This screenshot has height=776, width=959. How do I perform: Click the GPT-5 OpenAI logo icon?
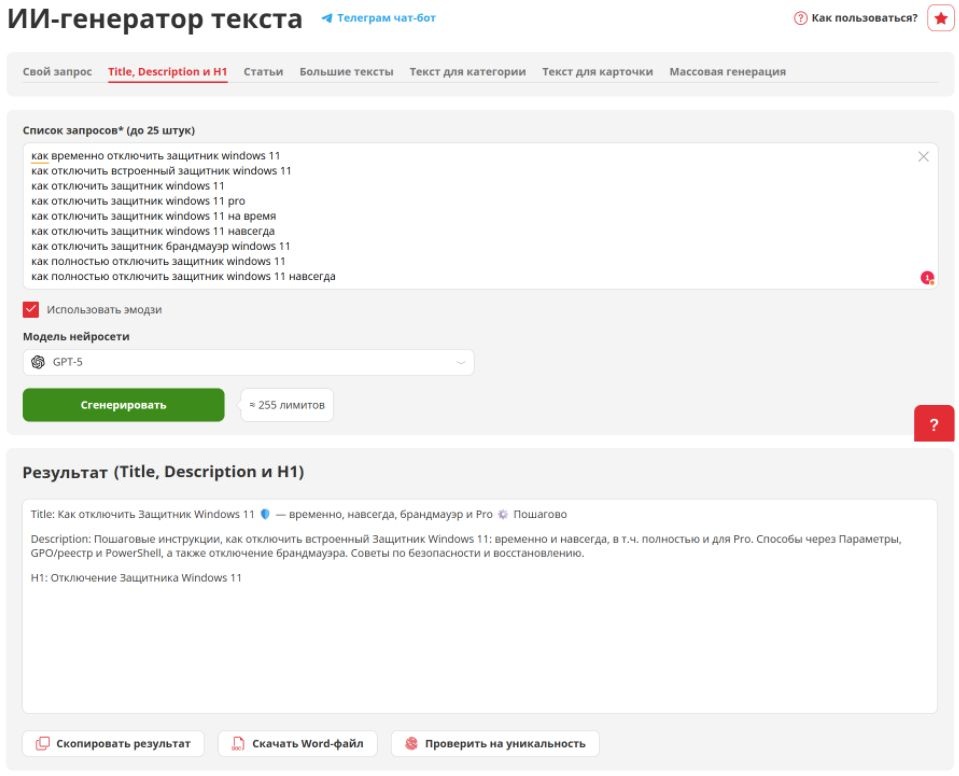pos(38,362)
